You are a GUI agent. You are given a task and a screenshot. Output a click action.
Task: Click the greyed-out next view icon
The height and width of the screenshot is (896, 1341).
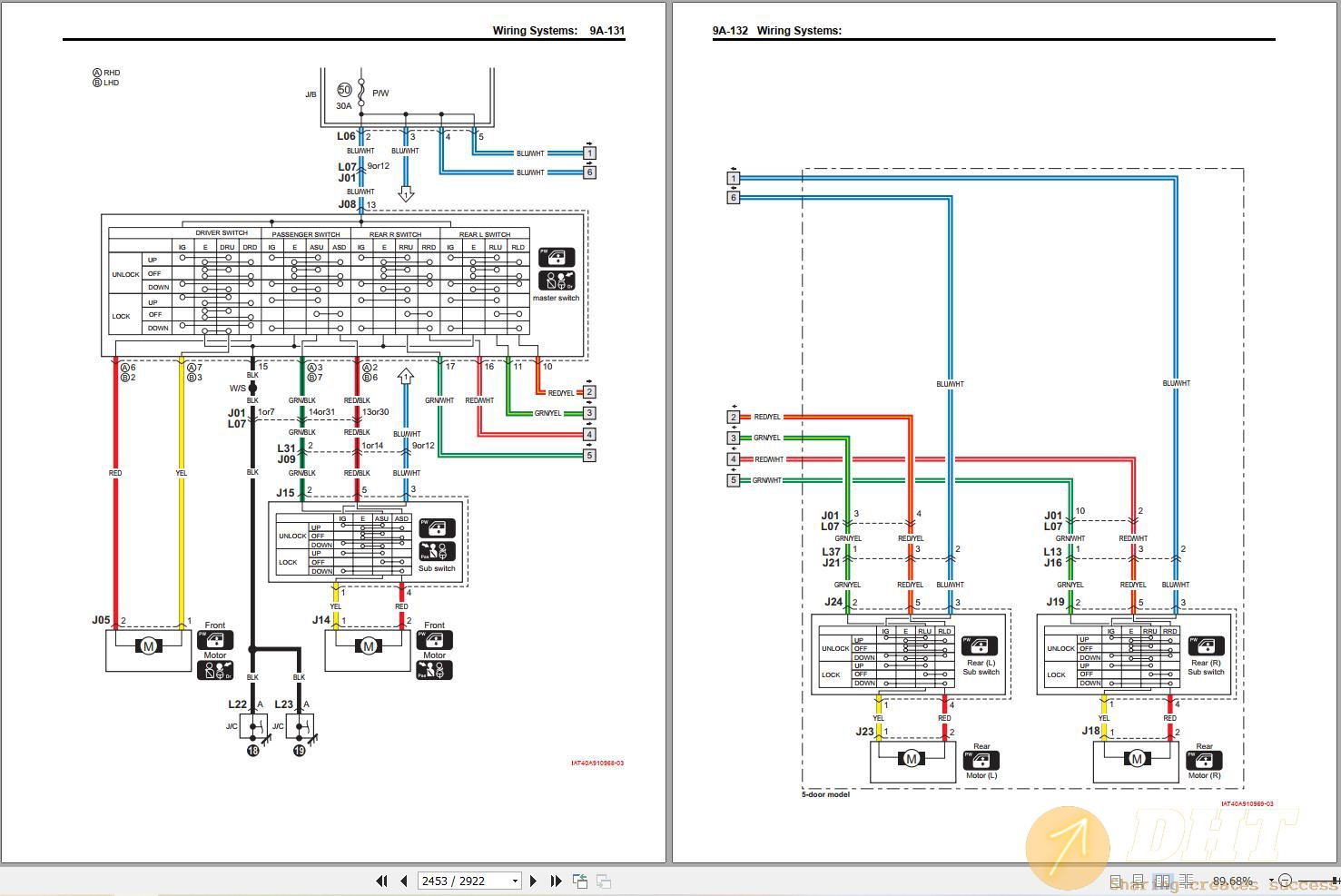click(604, 881)
